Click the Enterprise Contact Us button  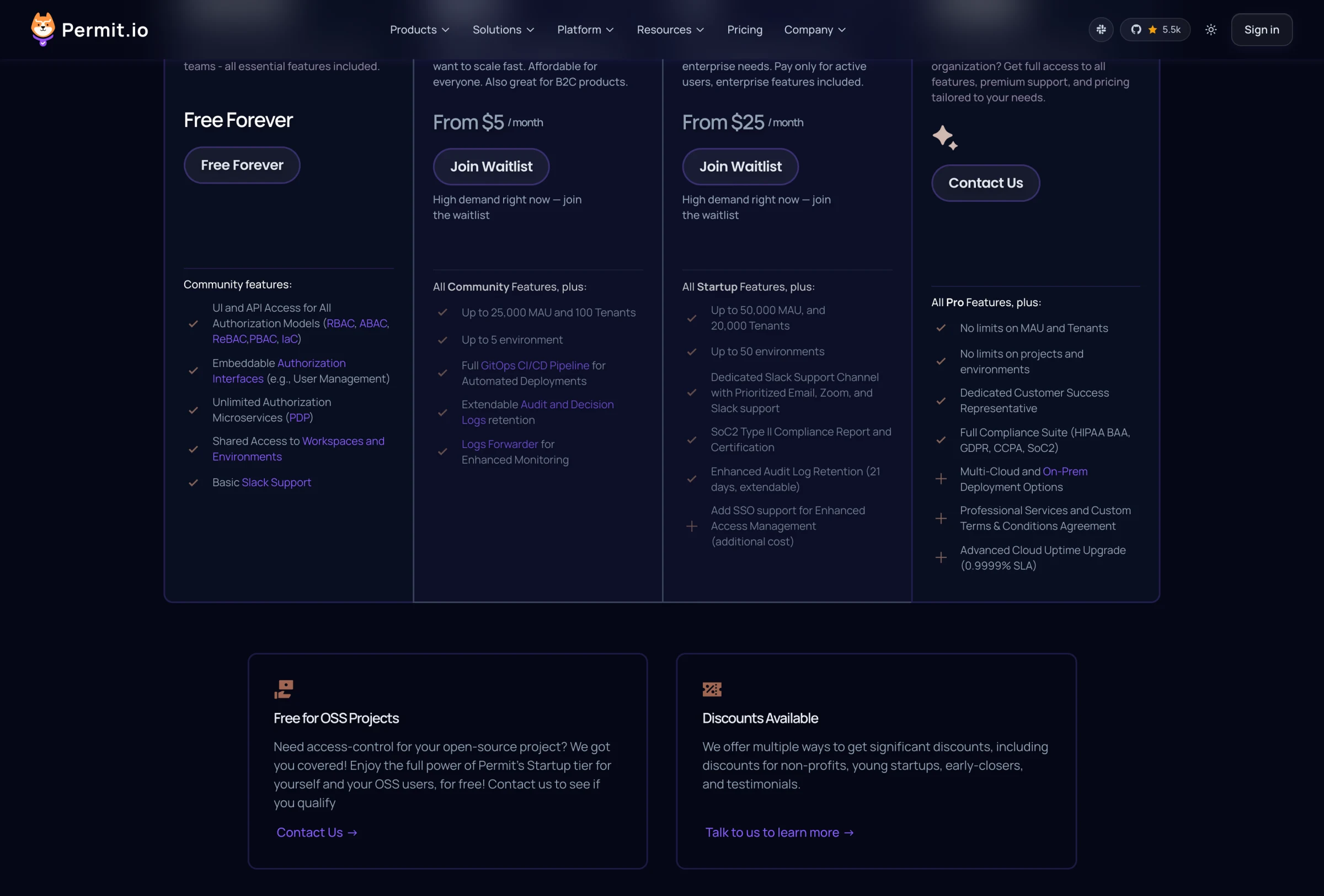coord(985,183)
